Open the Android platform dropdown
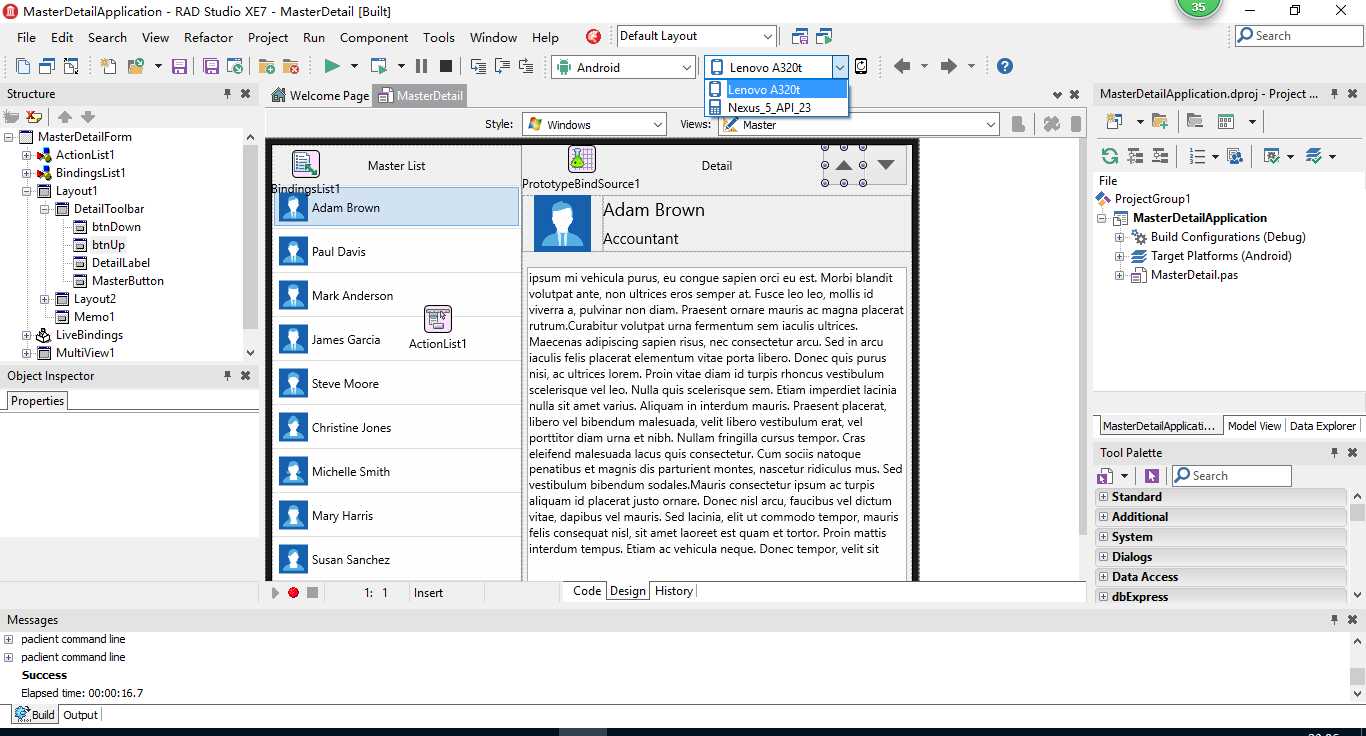Image resolution: width=1366 pixels, height=736 pixels. coord(686,67)
